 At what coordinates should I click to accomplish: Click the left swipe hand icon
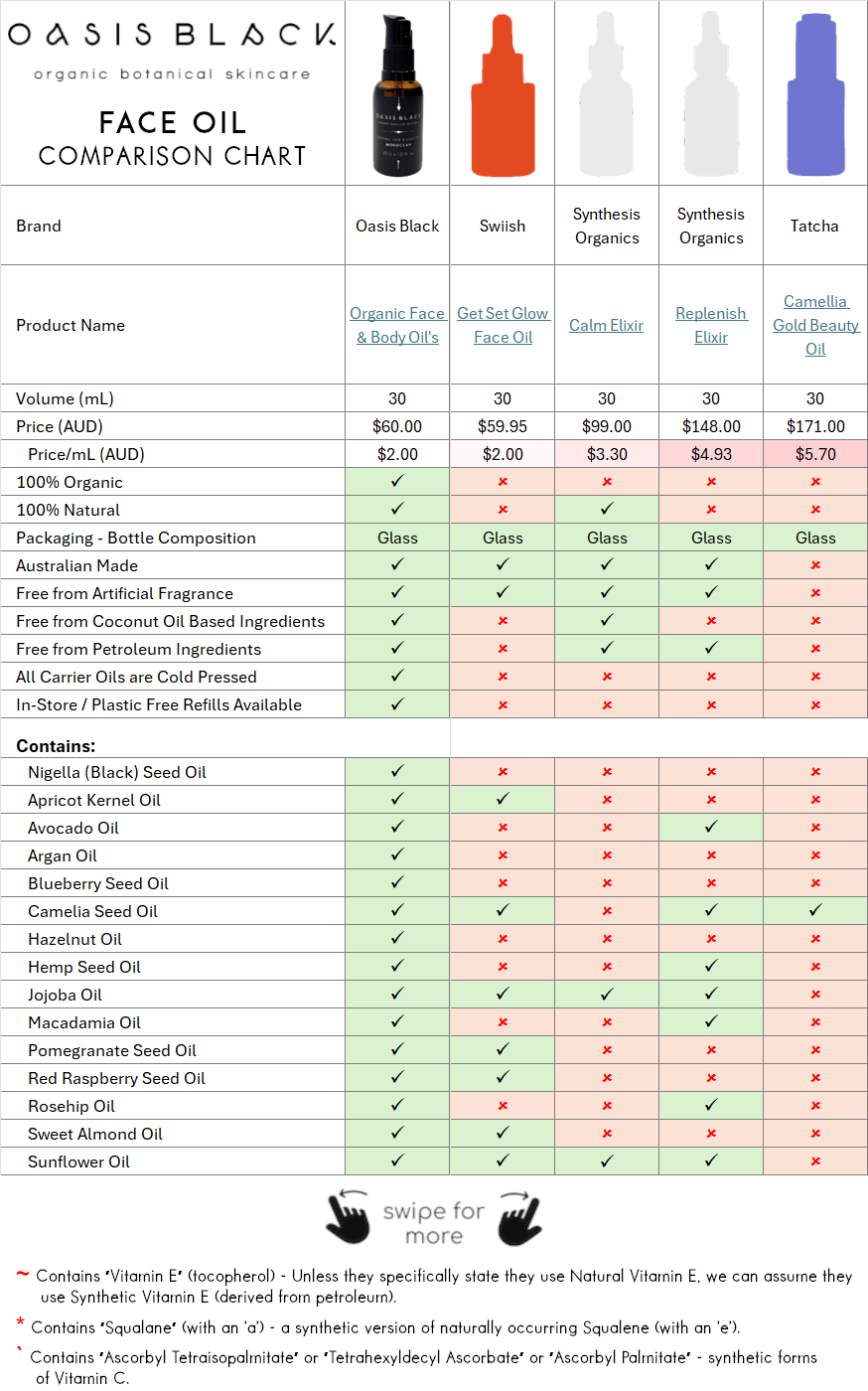pyautogui.click(x=348, y=1218)
